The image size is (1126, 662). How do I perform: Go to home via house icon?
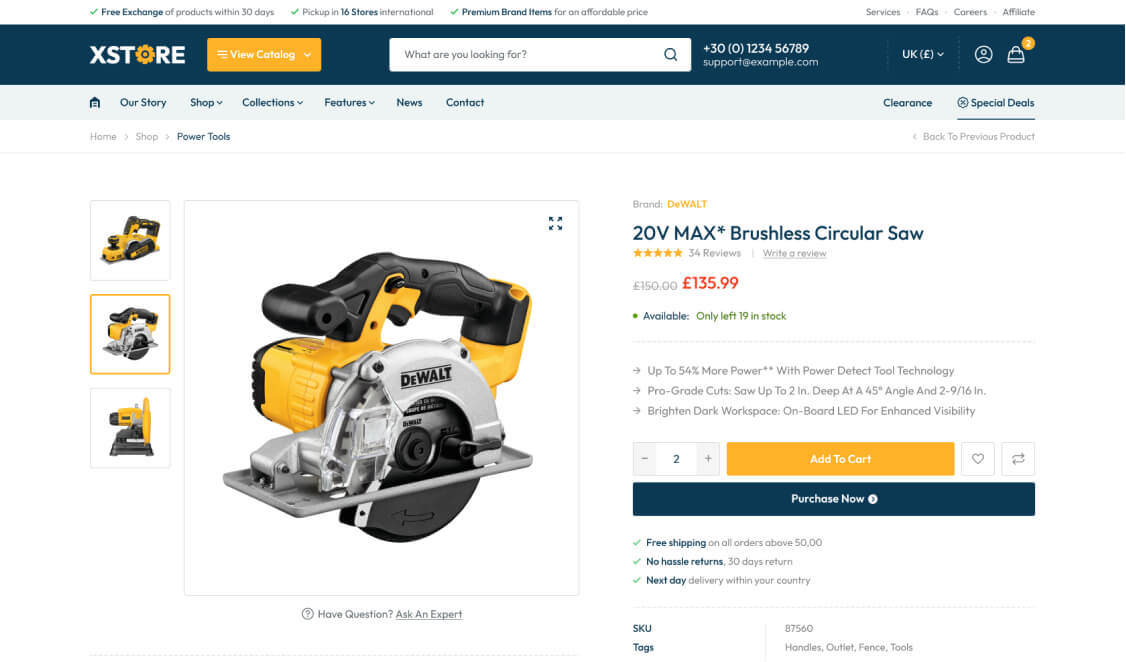click(x=95, y=103)
